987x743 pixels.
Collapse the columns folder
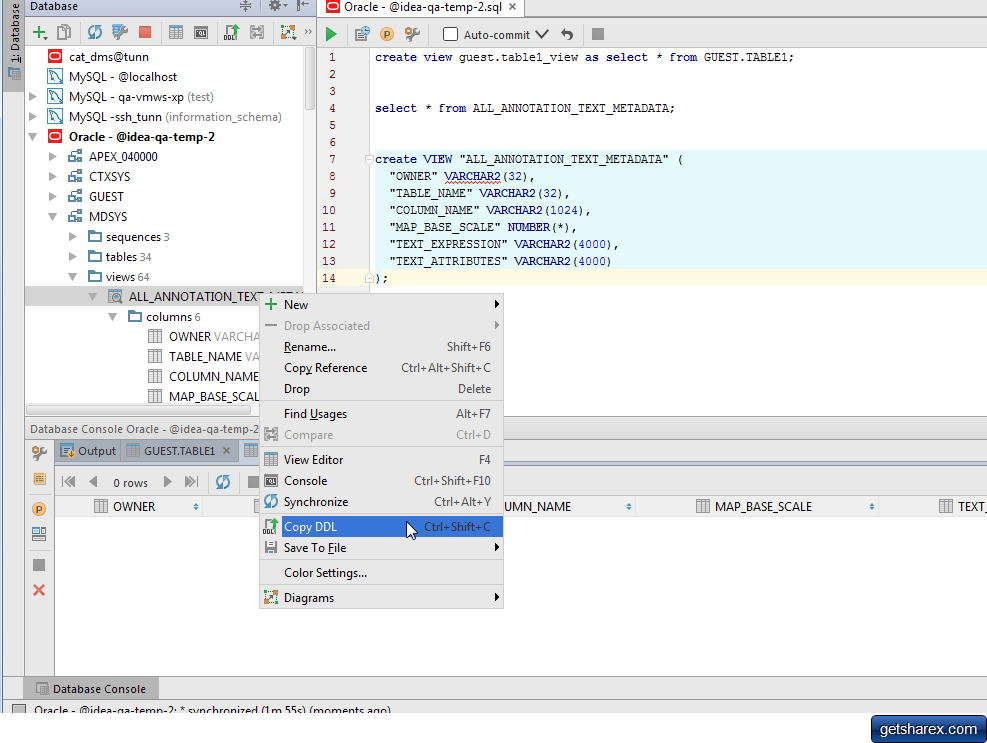click(x=113, y=317)
